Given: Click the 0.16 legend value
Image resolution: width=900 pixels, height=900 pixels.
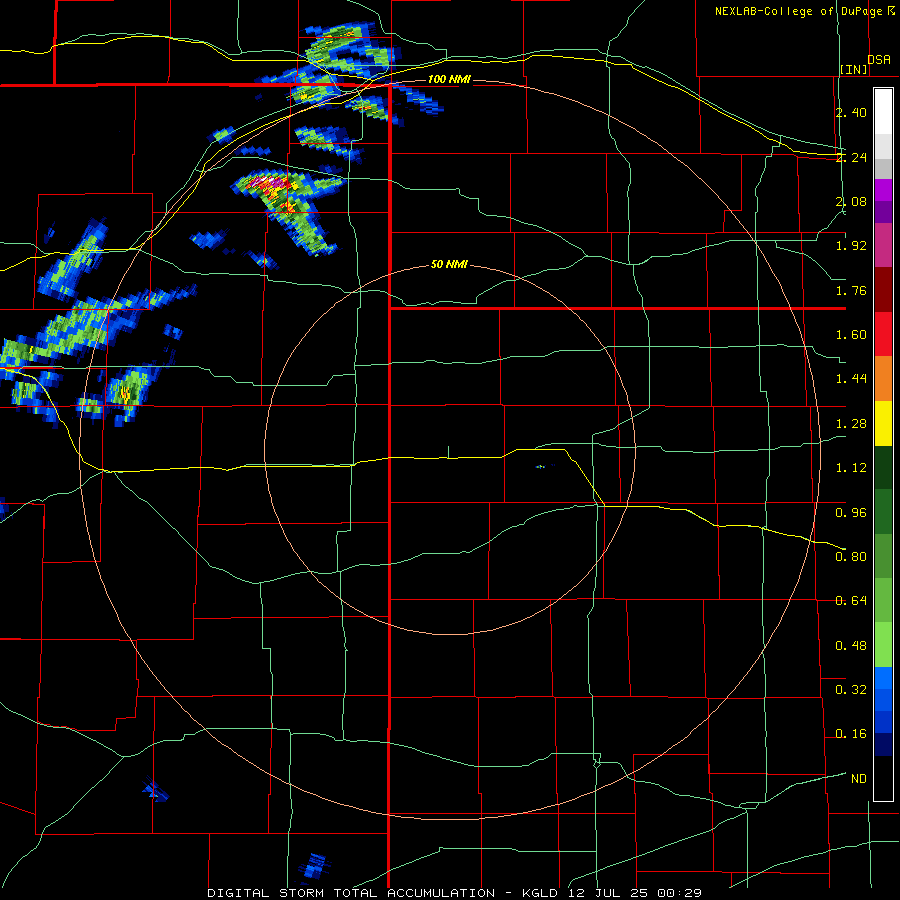Looking at the screenshot, I should pyautogui.click(x=851, y=734).
